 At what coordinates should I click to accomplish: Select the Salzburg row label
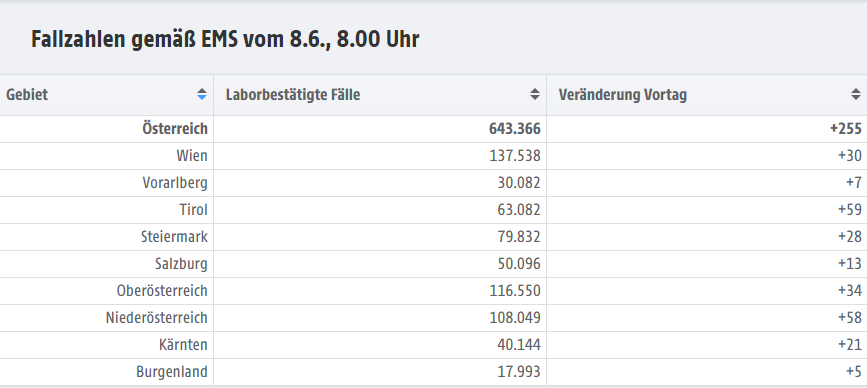point(181,264)
